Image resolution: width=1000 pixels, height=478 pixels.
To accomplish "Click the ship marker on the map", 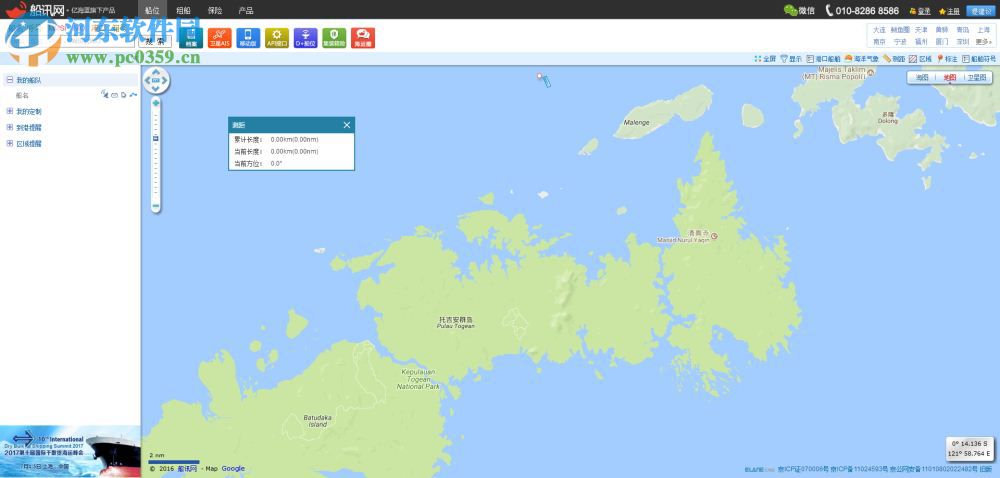I will [x=546, y=82].
